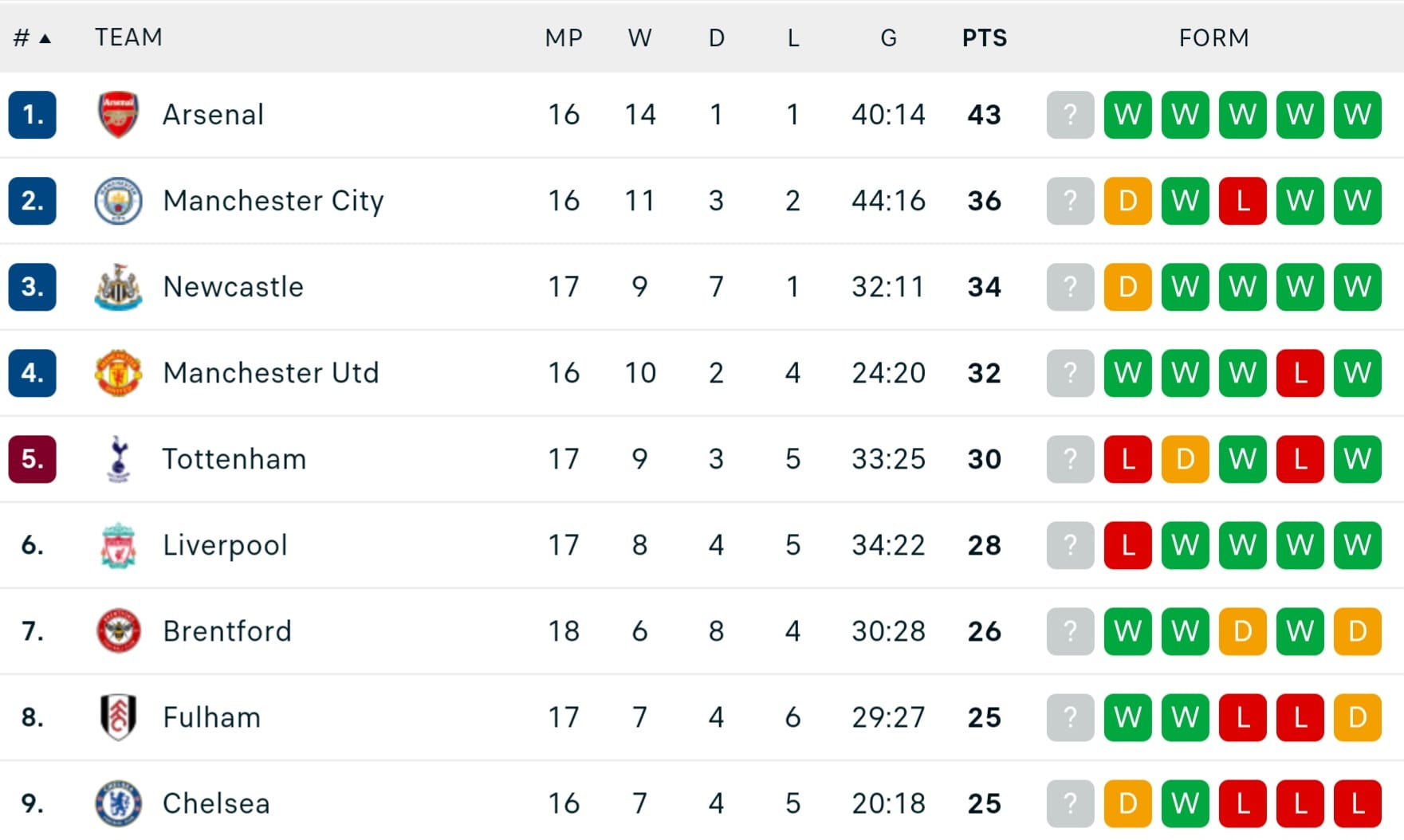Click Tottenham's orange D form badge

click(1185, 459)
